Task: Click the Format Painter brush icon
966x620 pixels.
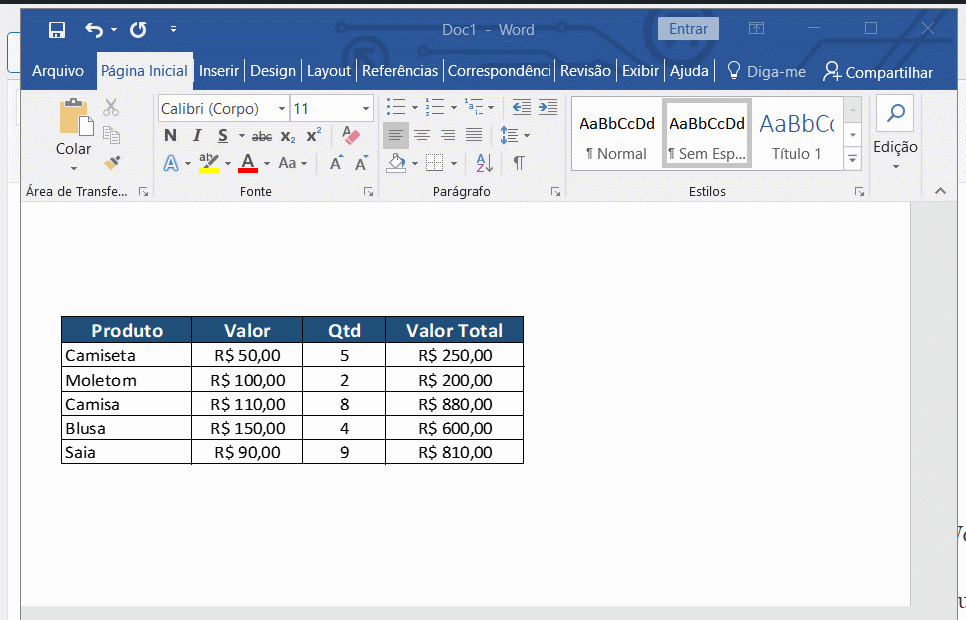Action: 111,162
